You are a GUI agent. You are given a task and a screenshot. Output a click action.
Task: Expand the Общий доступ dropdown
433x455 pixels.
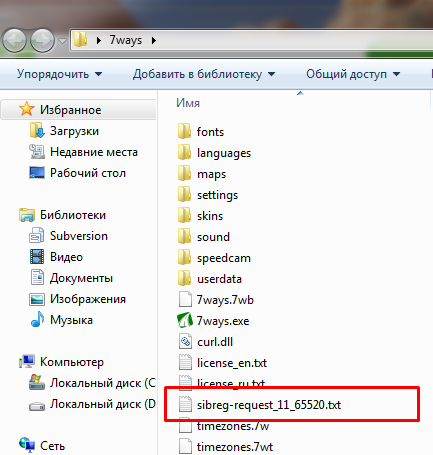(353, 74)
